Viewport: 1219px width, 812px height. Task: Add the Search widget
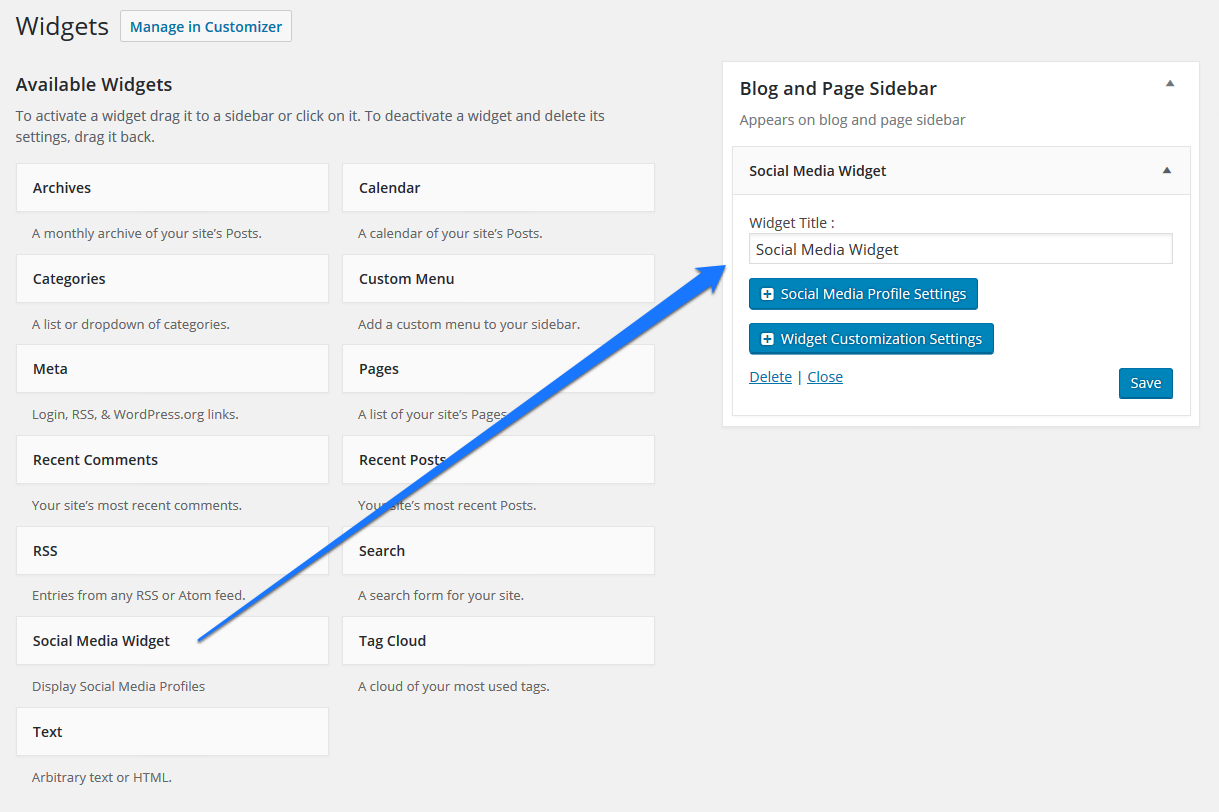(x=498, y=551)
